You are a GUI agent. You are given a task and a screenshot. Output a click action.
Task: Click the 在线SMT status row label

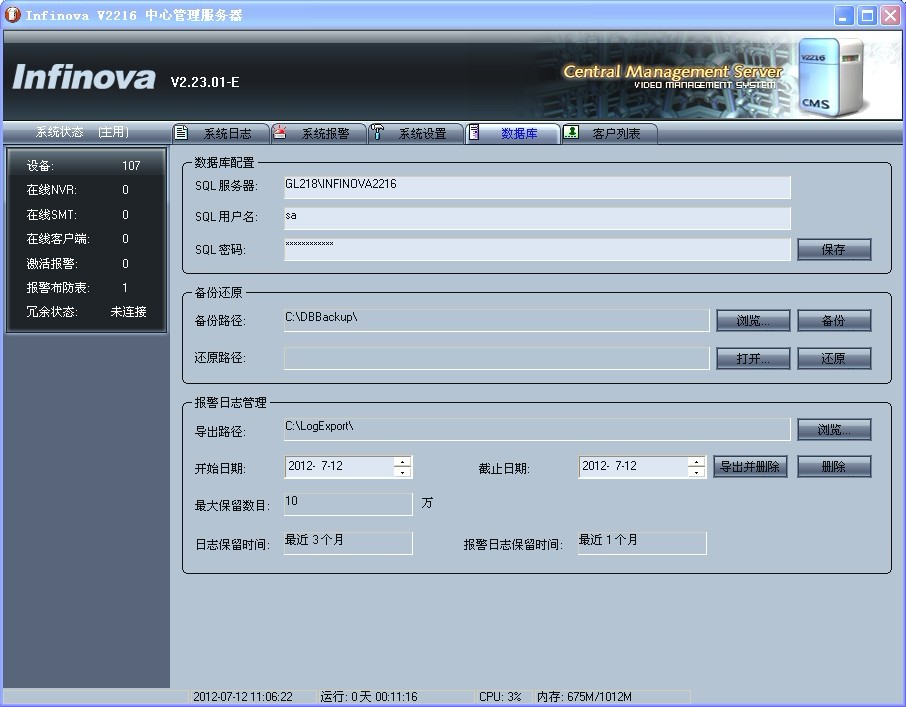tap(51, 215)
